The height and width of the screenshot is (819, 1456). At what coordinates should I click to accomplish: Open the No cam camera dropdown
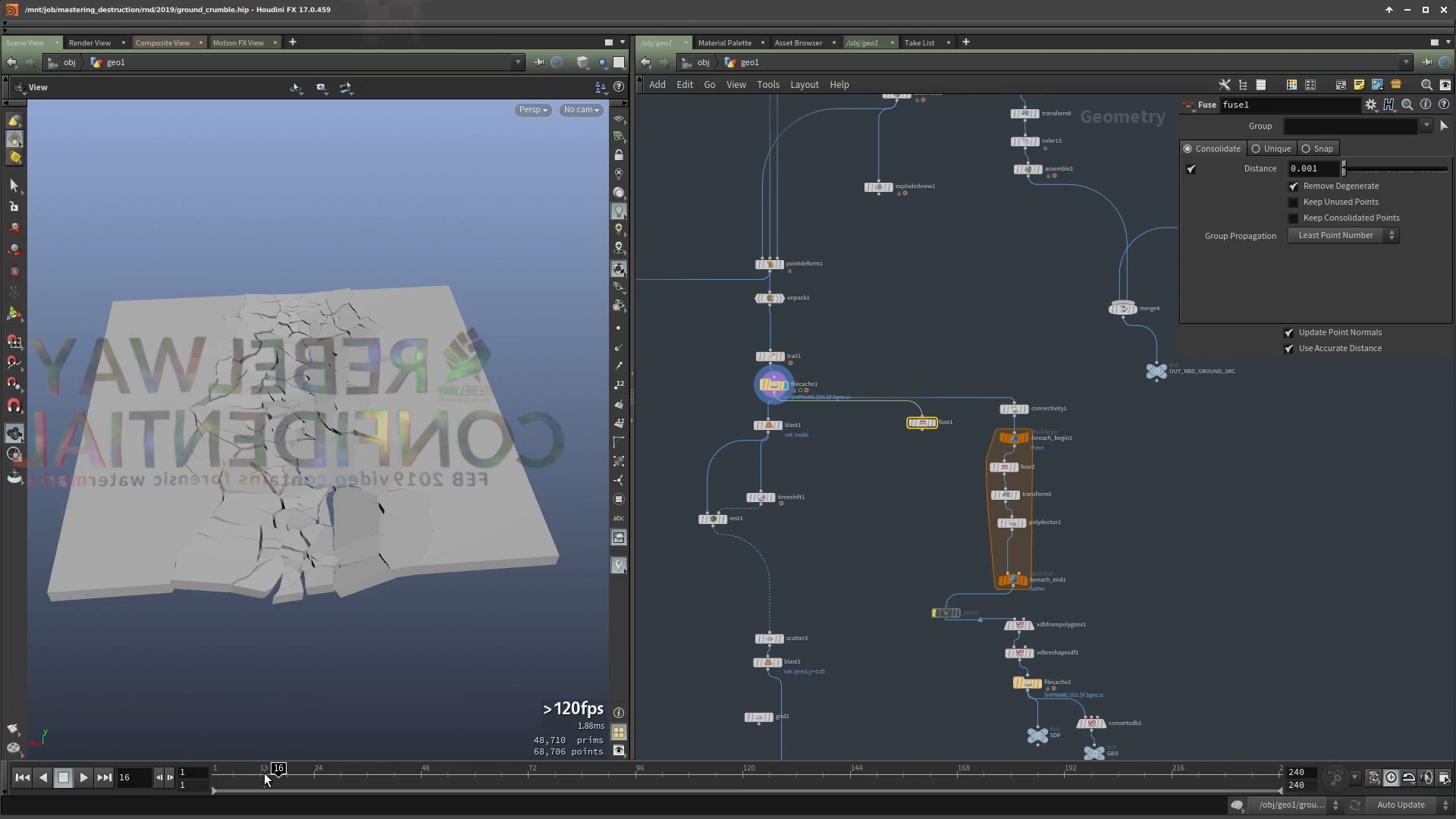pyautogui.click(x=581, y=110)
